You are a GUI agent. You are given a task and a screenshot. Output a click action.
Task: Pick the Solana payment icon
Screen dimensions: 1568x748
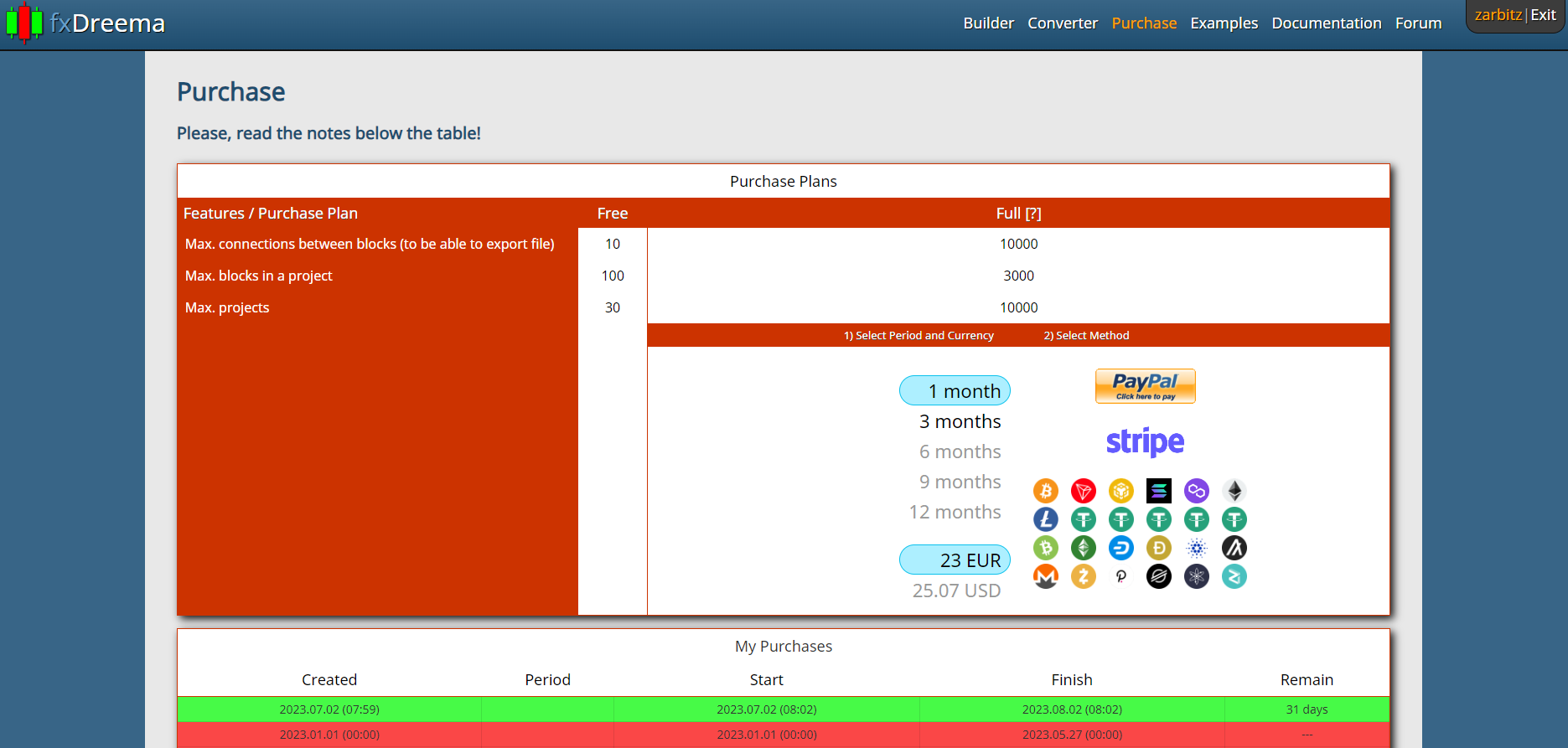[x=1159, y=491]
